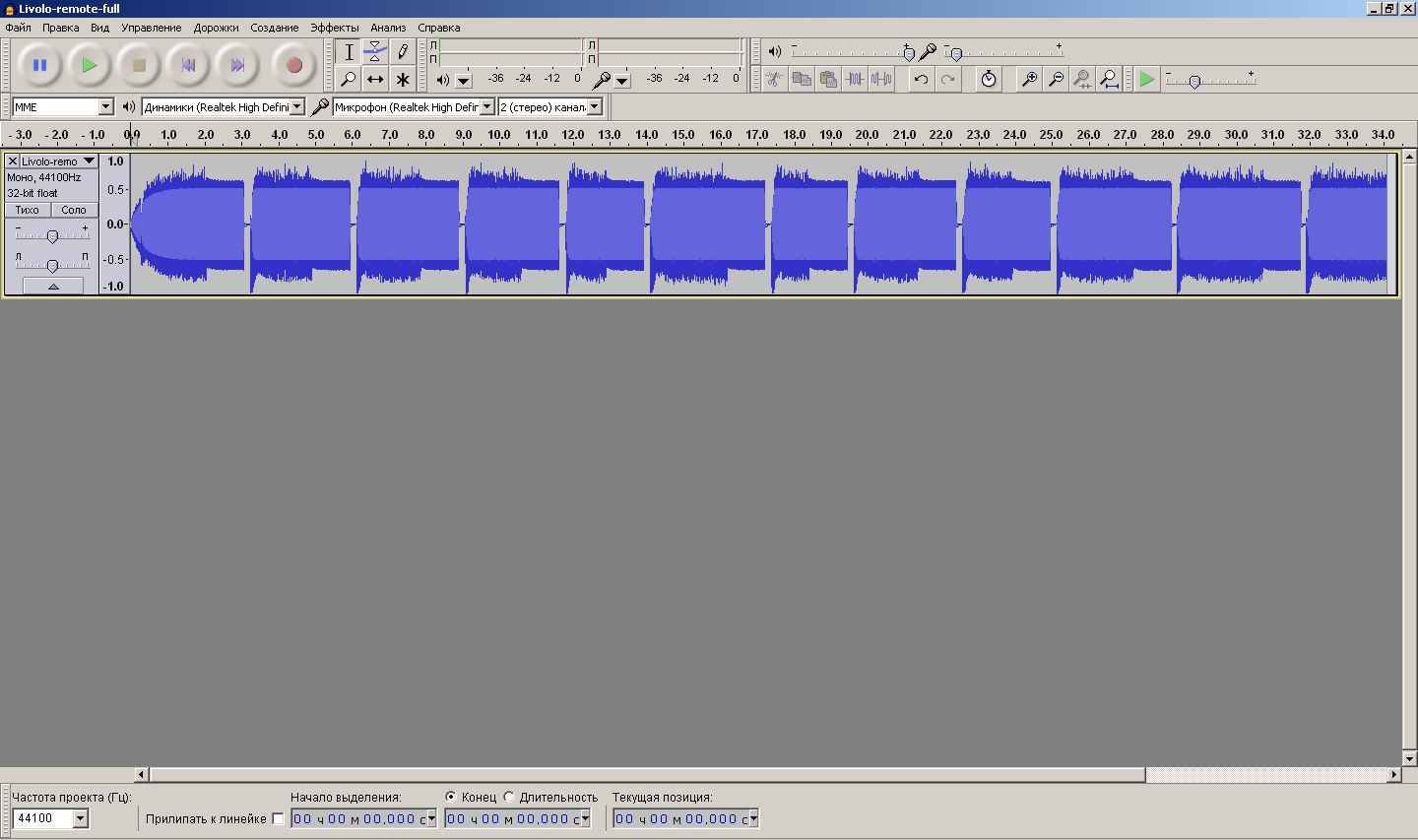Click the output volume slider knob

point(909,53)
